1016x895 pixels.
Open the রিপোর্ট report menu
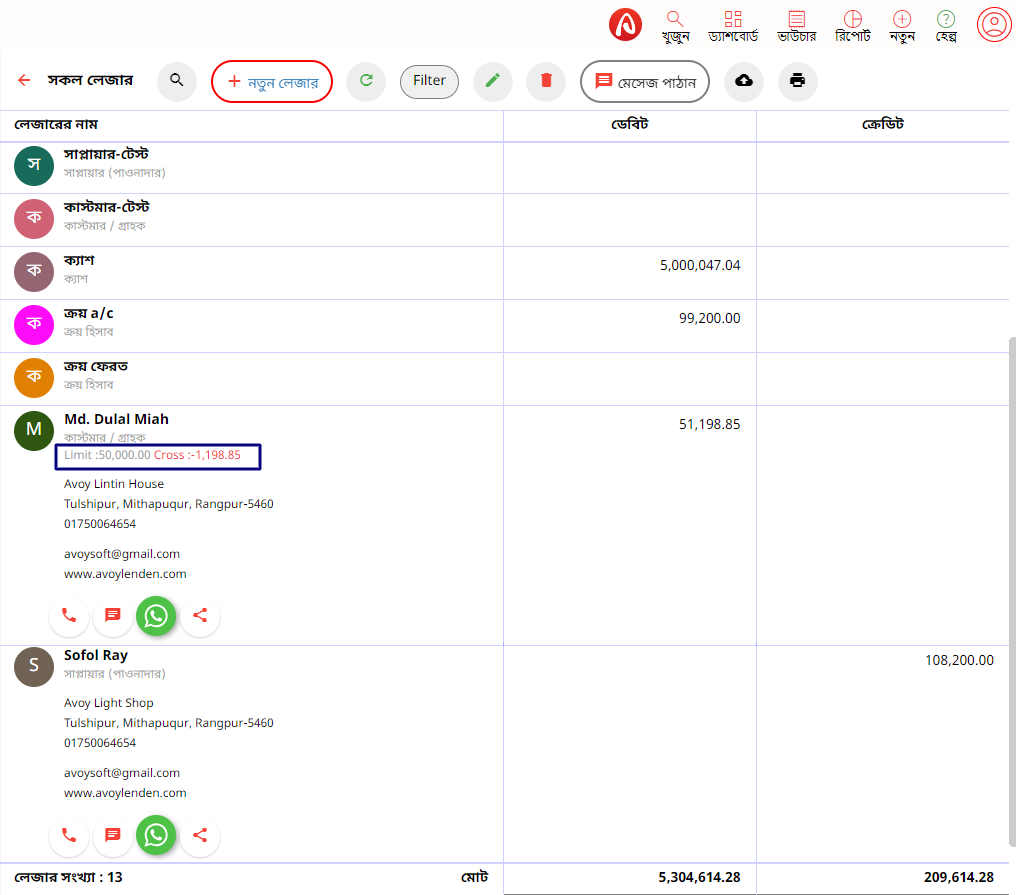[853, 26]
